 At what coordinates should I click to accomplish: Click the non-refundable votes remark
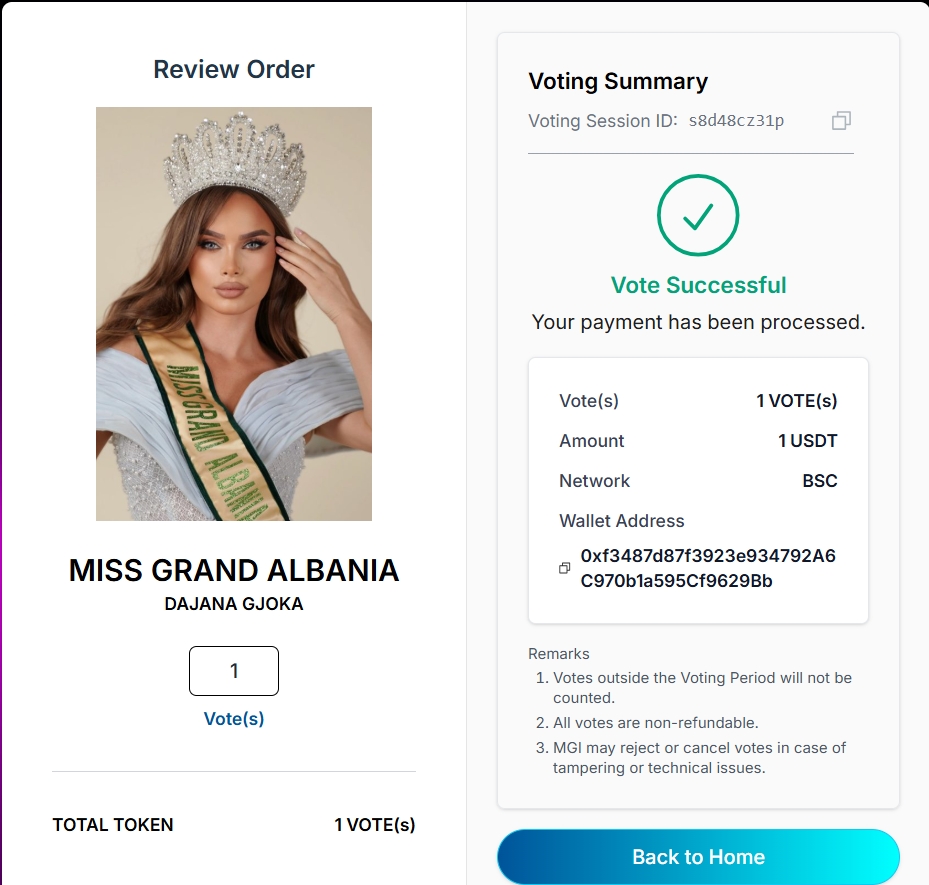(x=656, y=723)
